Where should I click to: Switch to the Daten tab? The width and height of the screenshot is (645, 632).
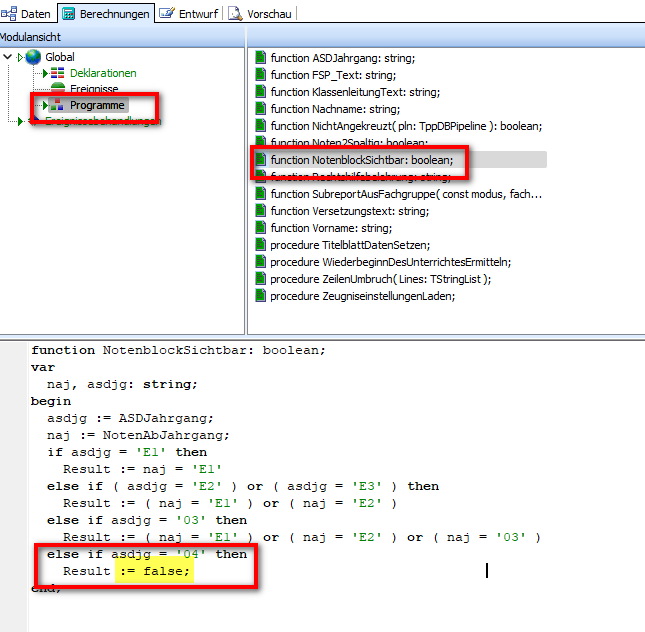coord(26,14)
